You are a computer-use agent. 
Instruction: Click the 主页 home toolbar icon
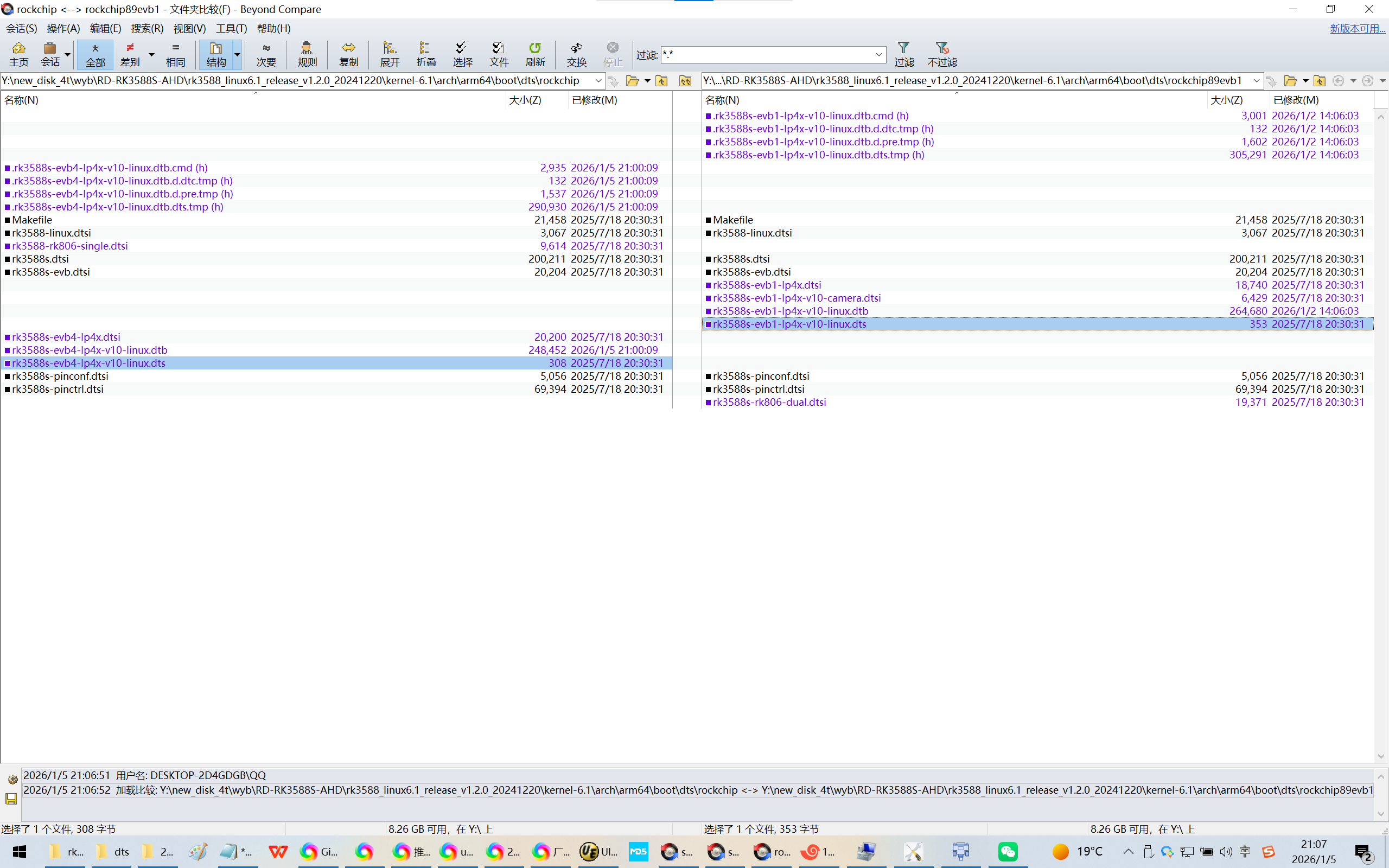[18, 54]
